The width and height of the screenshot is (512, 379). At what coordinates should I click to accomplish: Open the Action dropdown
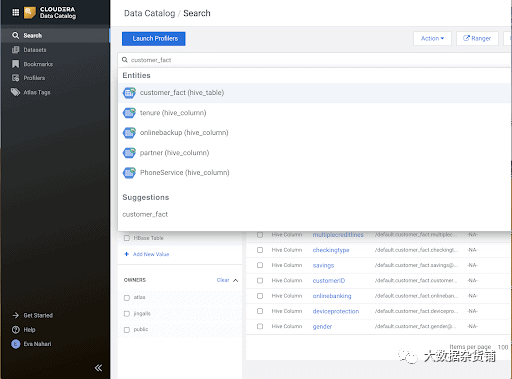(x=432, y=39)
